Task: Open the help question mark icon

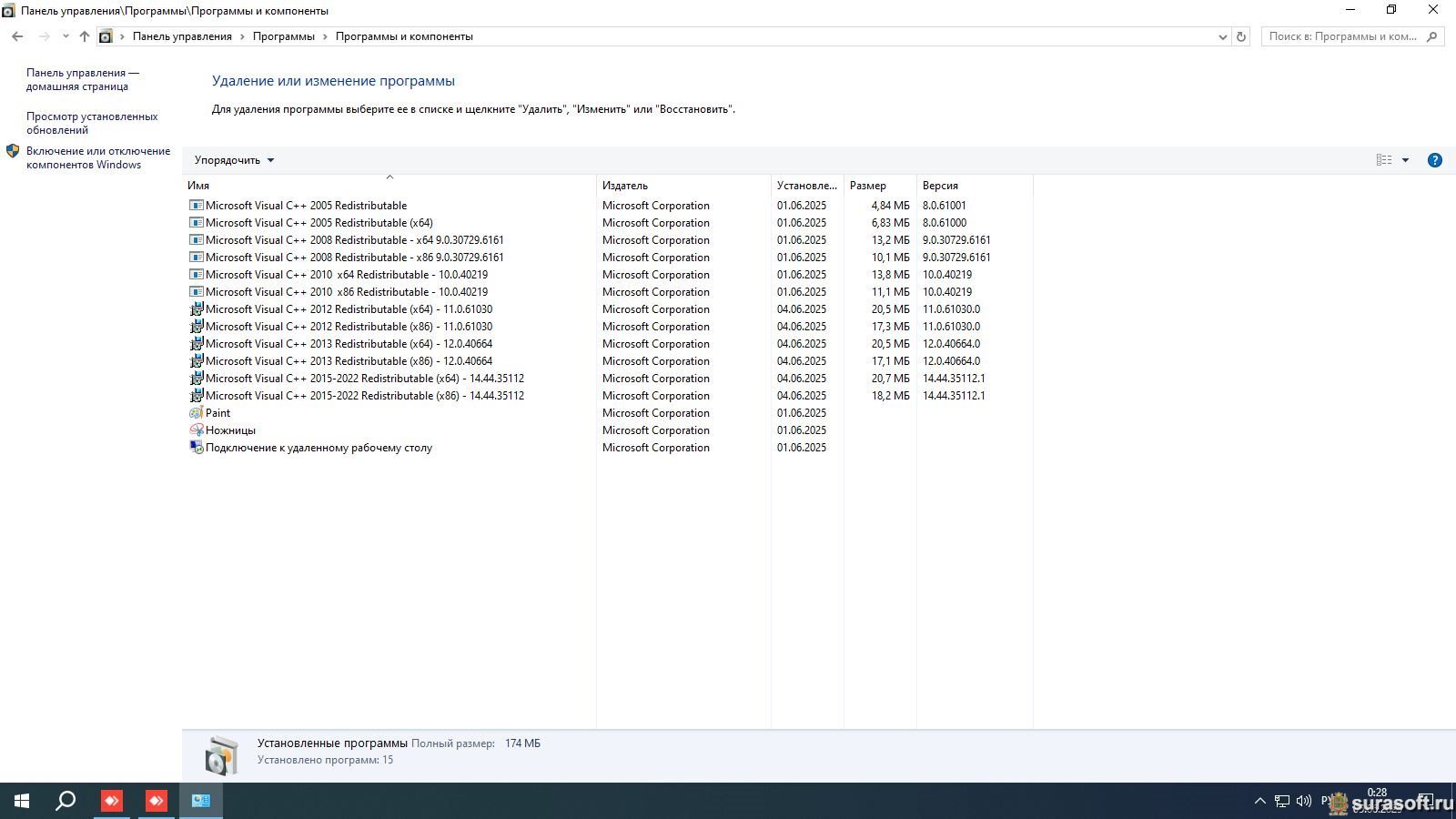Action: point(1435,160)
